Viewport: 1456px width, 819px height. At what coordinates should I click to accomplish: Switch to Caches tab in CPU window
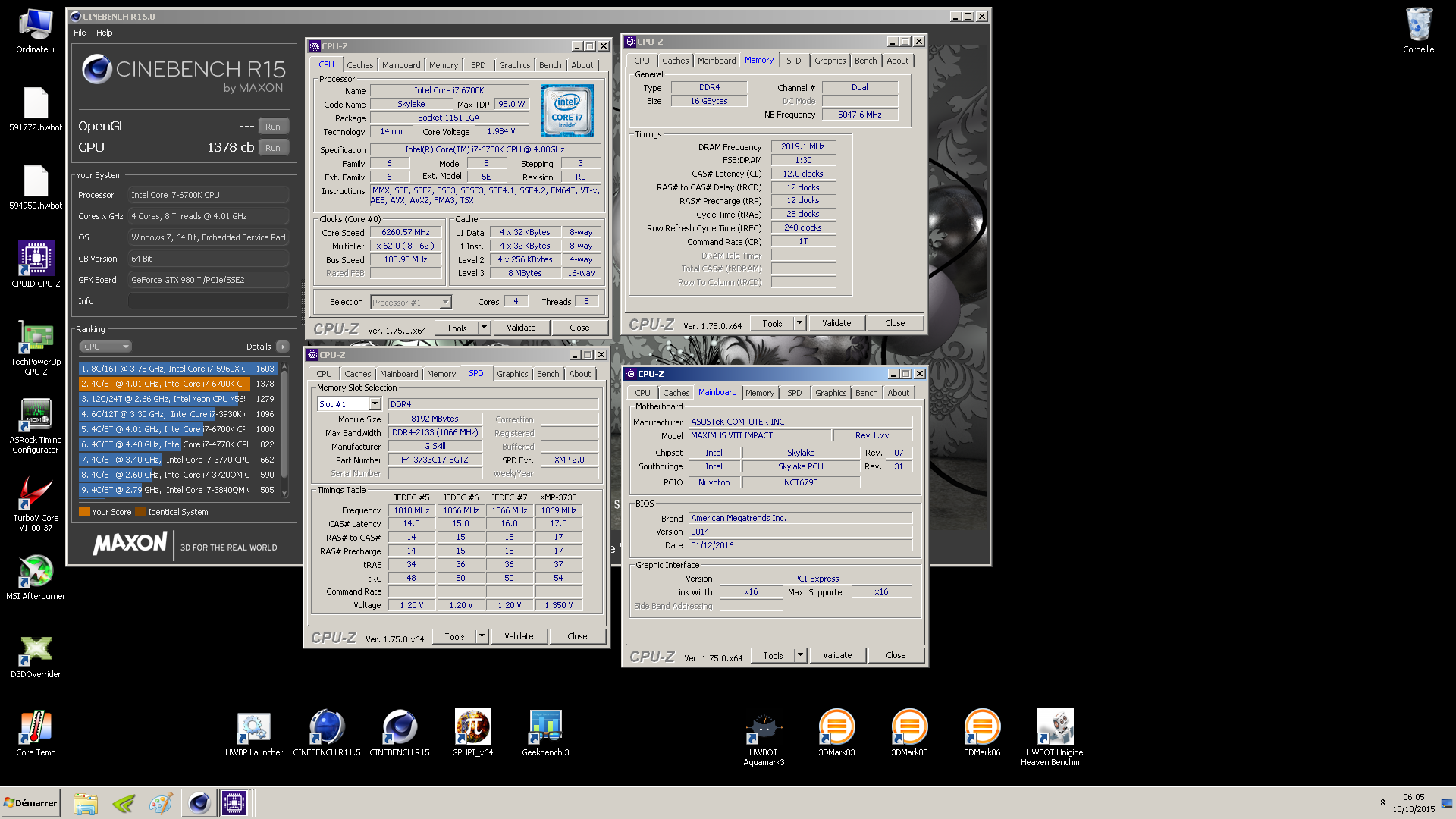pos(360,65)
